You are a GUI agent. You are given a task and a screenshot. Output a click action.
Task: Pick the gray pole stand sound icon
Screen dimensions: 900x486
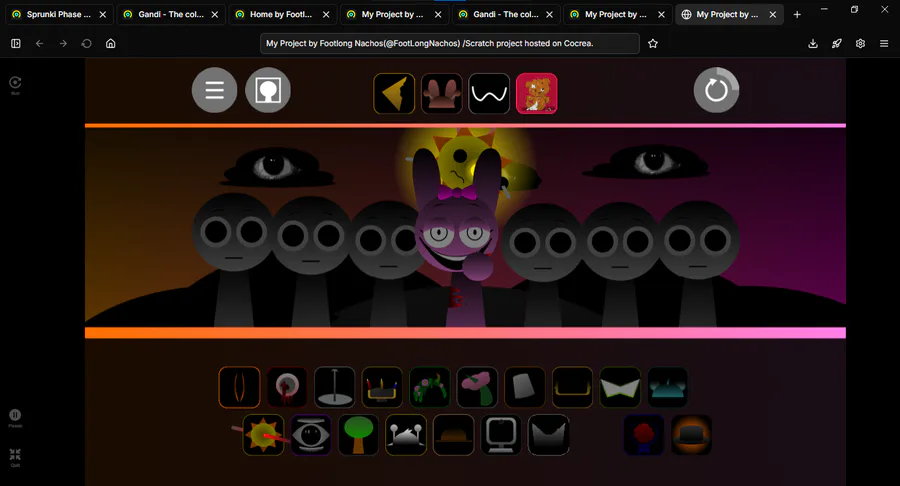coord(335,387)
